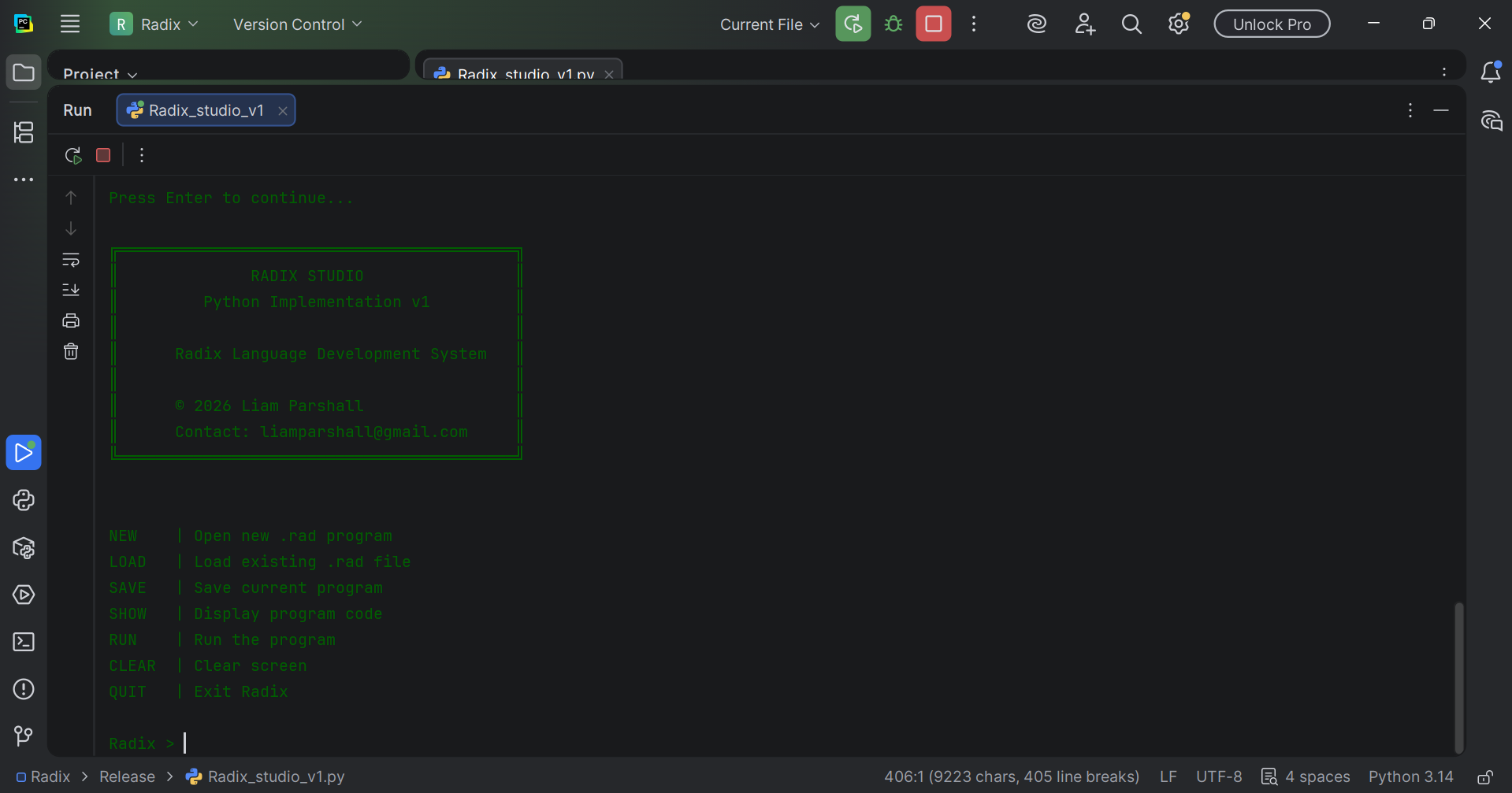
Task: Open the main hamburger menu
Action: coord(70,24)
